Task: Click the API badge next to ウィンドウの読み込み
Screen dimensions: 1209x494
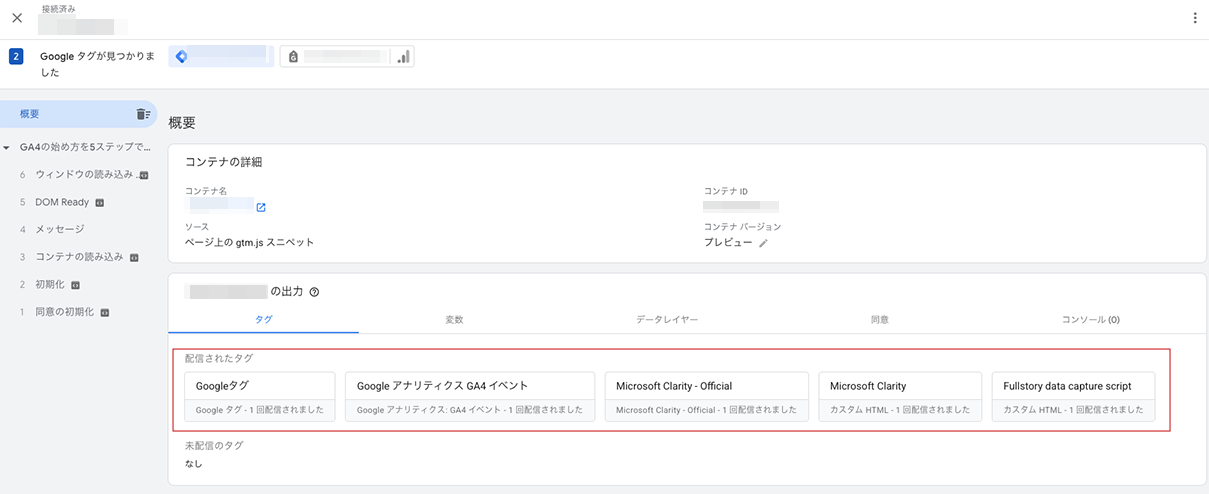Action: point(144,175)
